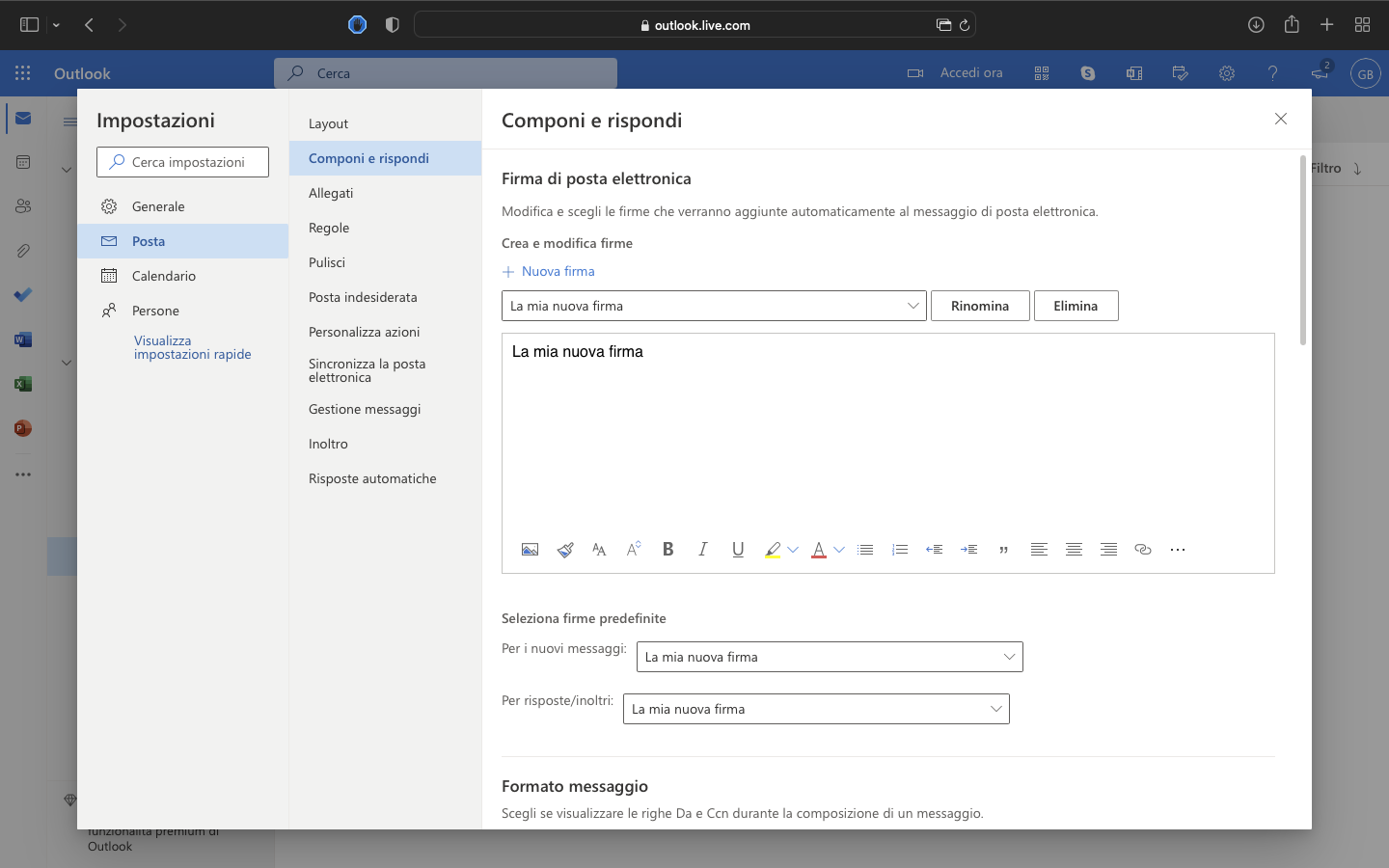The image size is (1389, 868).
Task: Insert a hyperlink in the signature
Action: pyautogui.click(x=1143, y=550)
